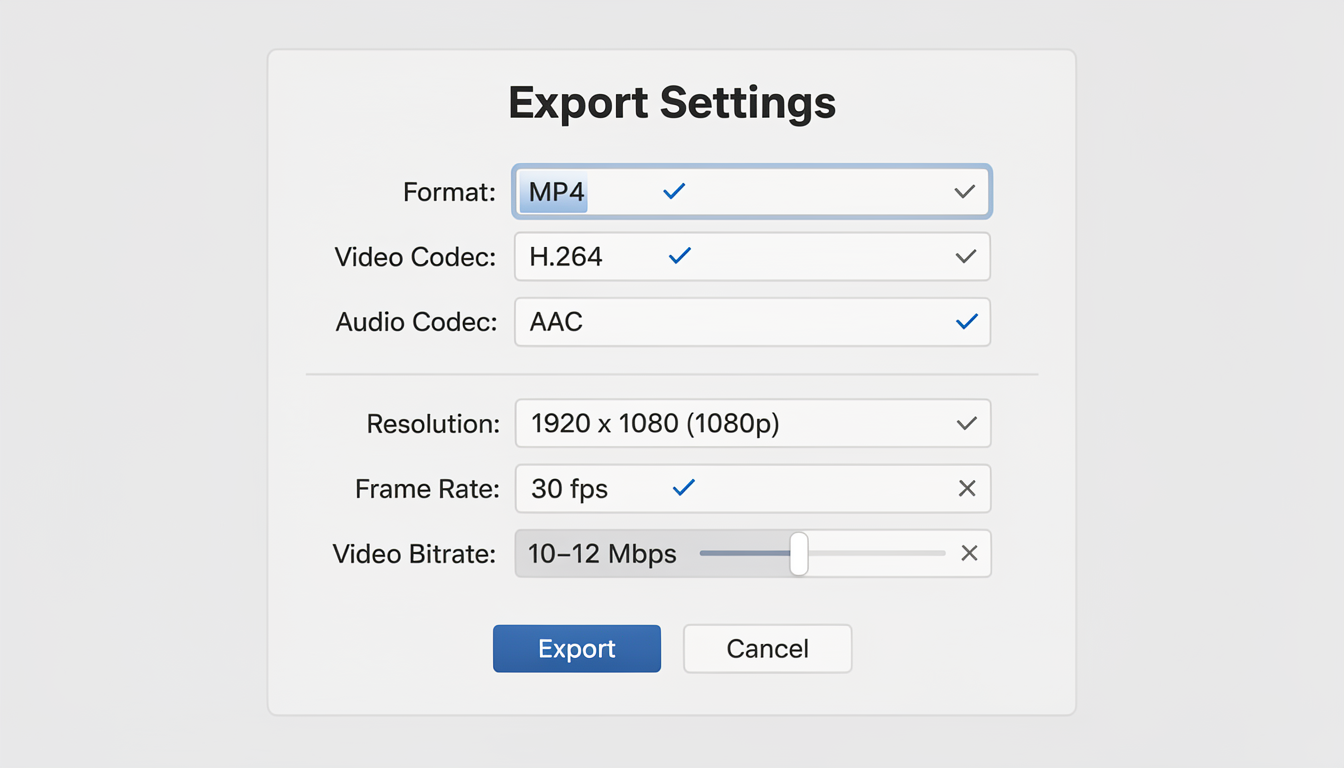Click the checkmark beside H.264
This screenshot has height=768, width=1344.
tap(679, 255)
